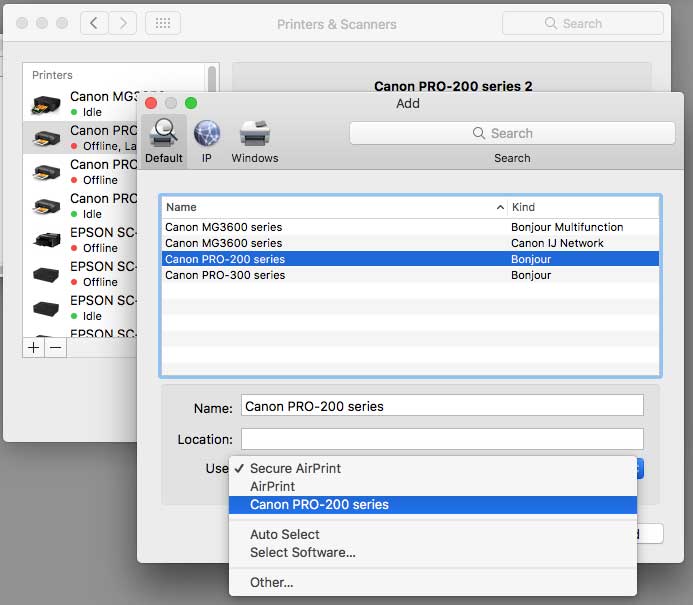This screenshot has width=693, height=605.
Task: Select the Default tab in Add window
Action: (164, 141)
